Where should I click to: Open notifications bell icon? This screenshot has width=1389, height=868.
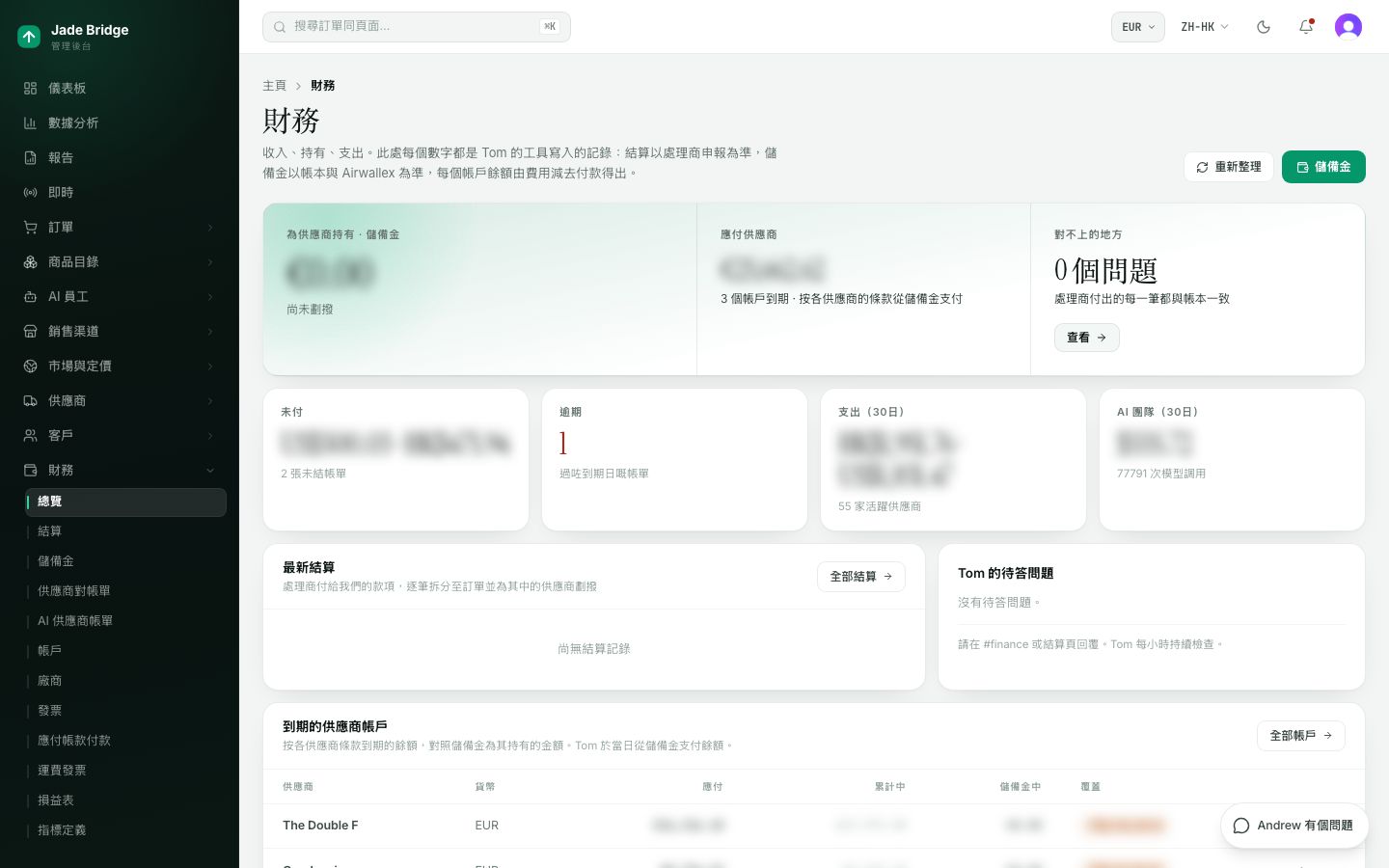coord(1306,27)
